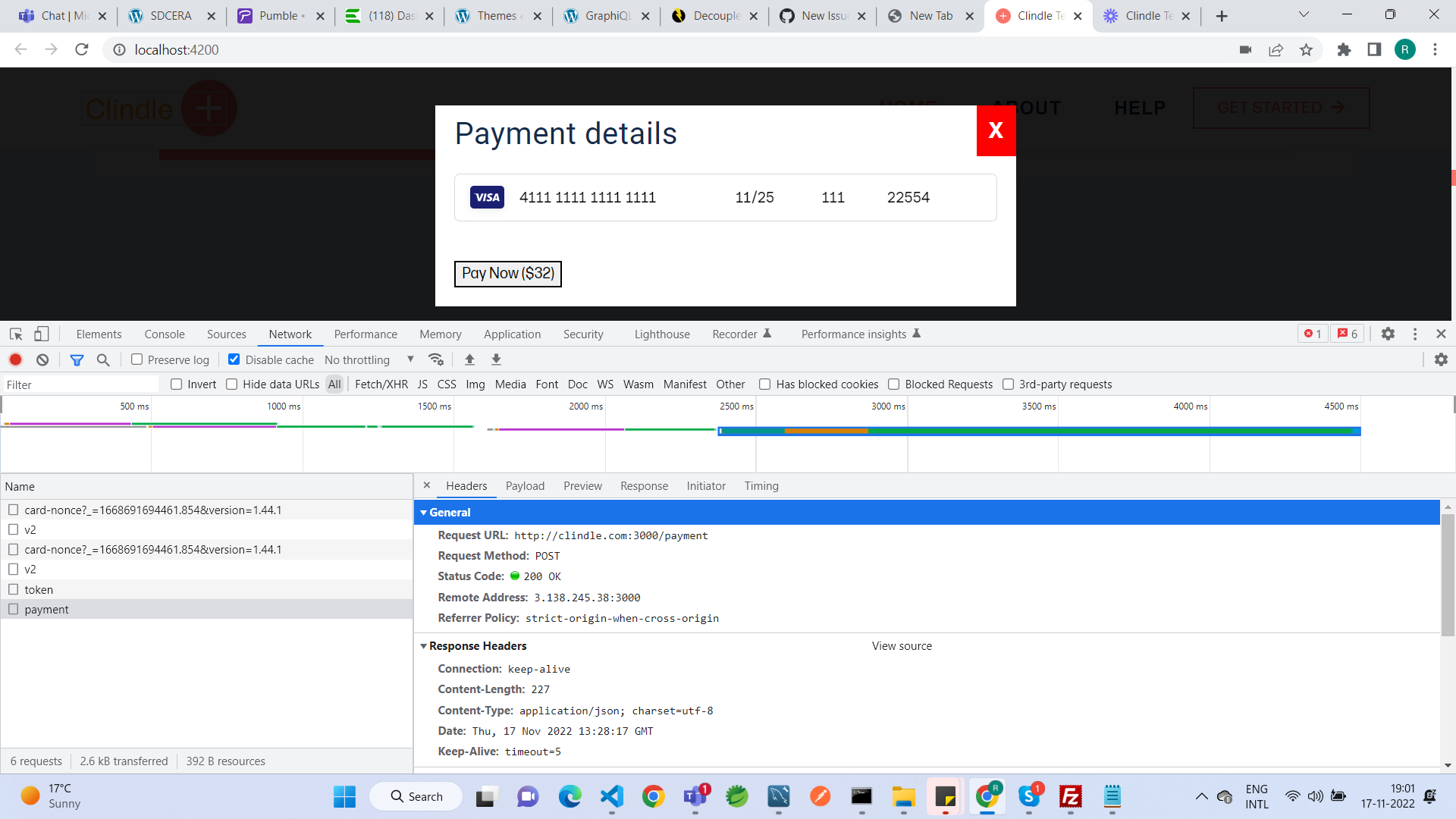The image size is (1456, 819).
Task: Switch to the Console tab
Action: tap(164, 334)
